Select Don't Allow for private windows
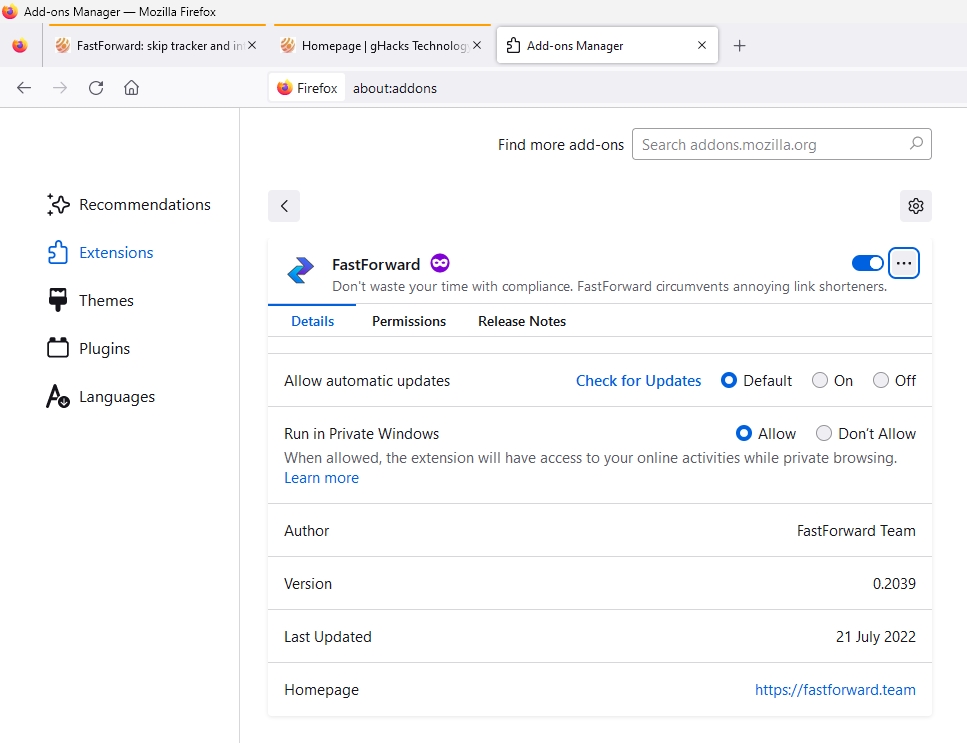Image resolution: width=967 pixels, height=743 pixels. 824,433
